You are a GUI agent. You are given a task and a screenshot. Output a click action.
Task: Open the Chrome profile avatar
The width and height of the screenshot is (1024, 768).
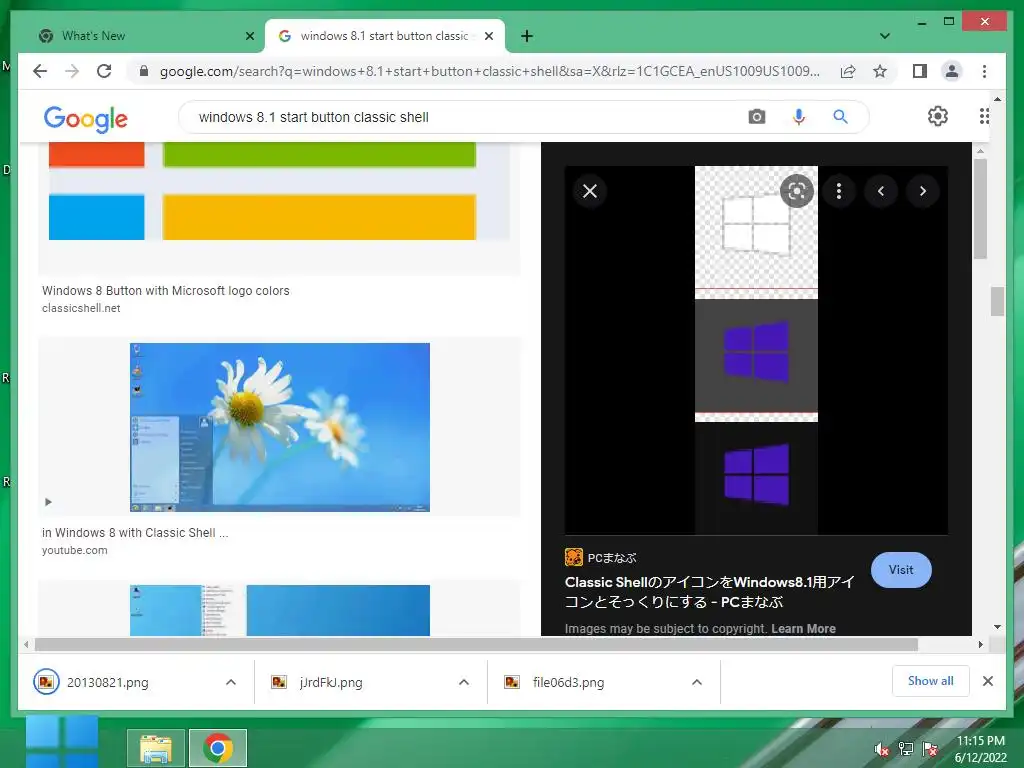click(x=952, y=71)
